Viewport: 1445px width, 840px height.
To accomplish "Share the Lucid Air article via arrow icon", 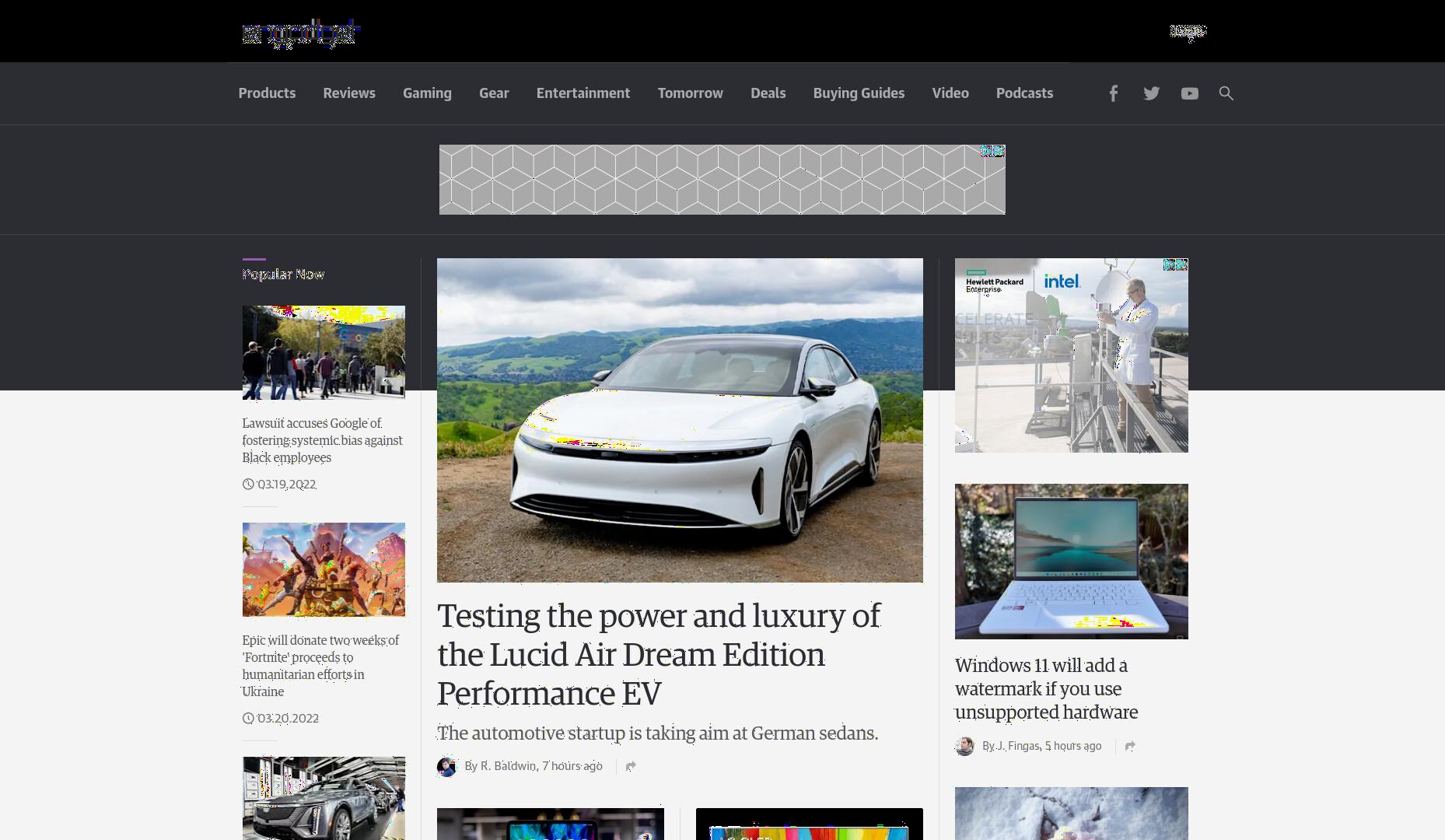I will coord(631,766).
